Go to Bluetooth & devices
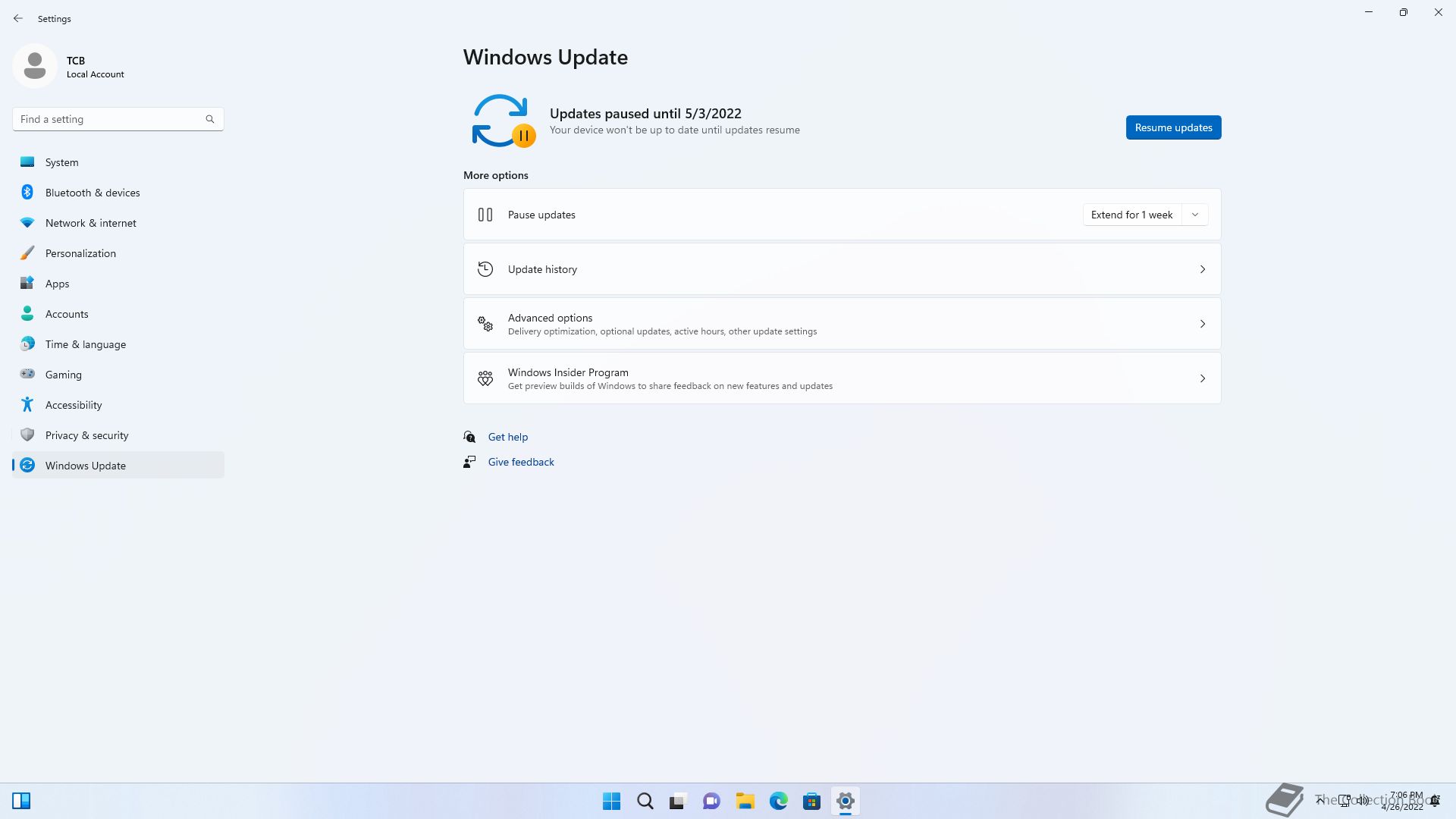 pos(118,193)
